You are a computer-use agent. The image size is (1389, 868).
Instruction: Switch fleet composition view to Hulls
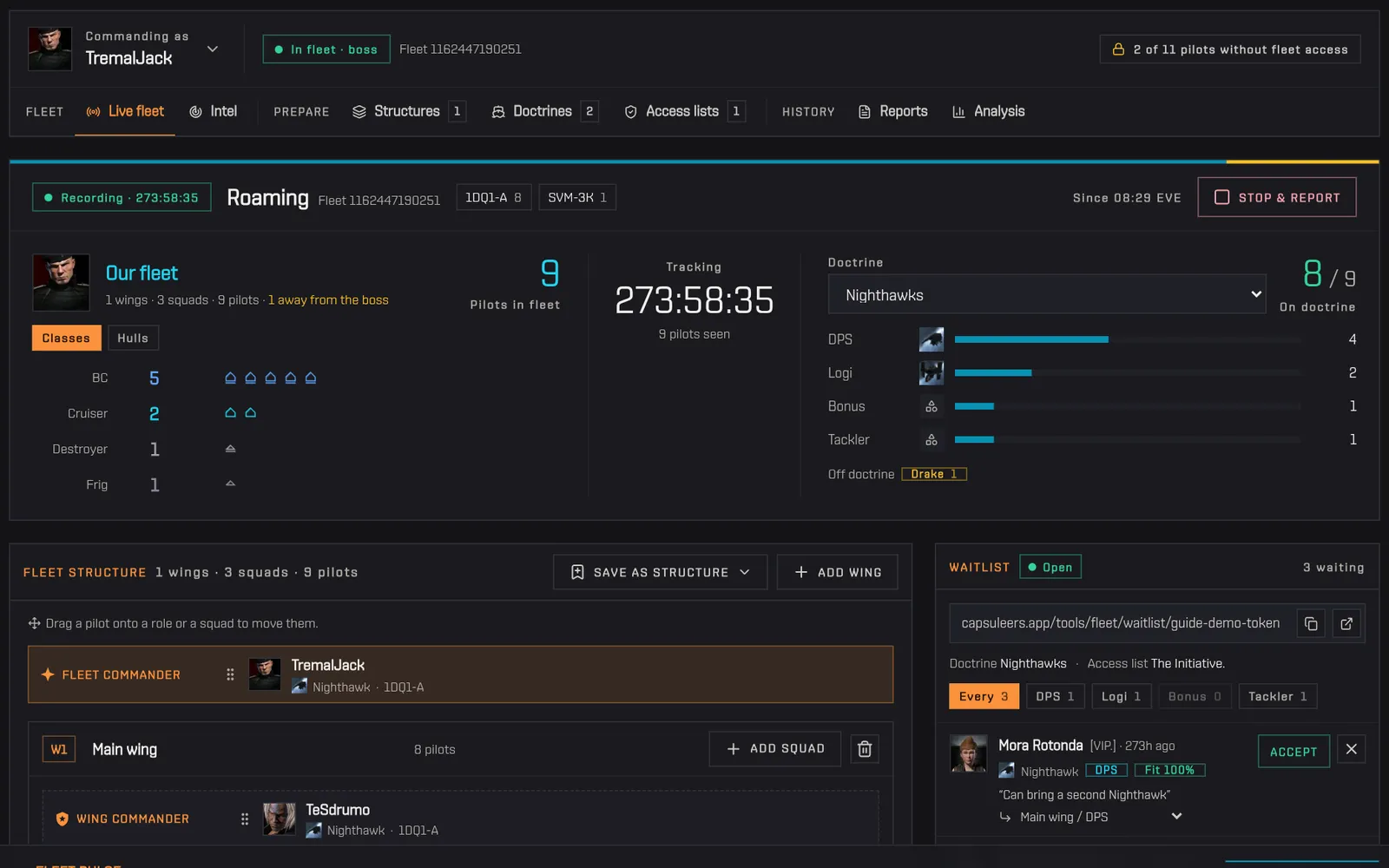[133, 338]
